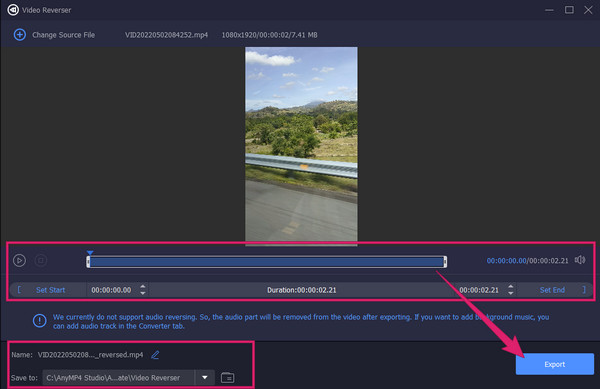The height and width of the screenshot is (389, 600).
Task: Click the right trim handle on timeline
Action: point(445,262)
